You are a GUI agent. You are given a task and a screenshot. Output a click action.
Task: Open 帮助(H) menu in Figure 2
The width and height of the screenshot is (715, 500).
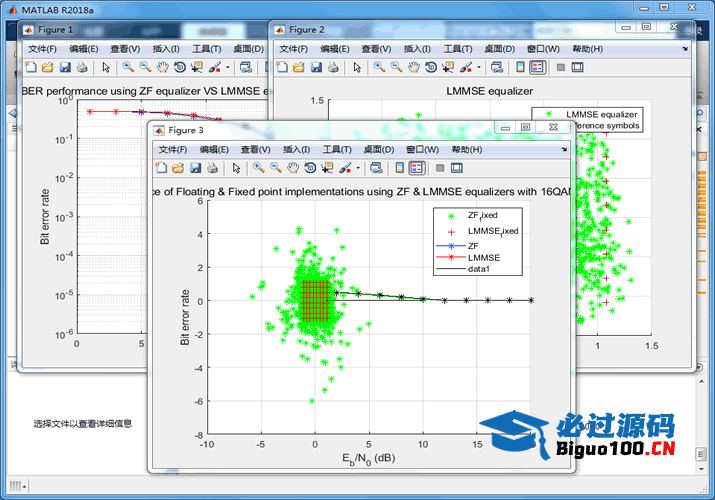587,48
